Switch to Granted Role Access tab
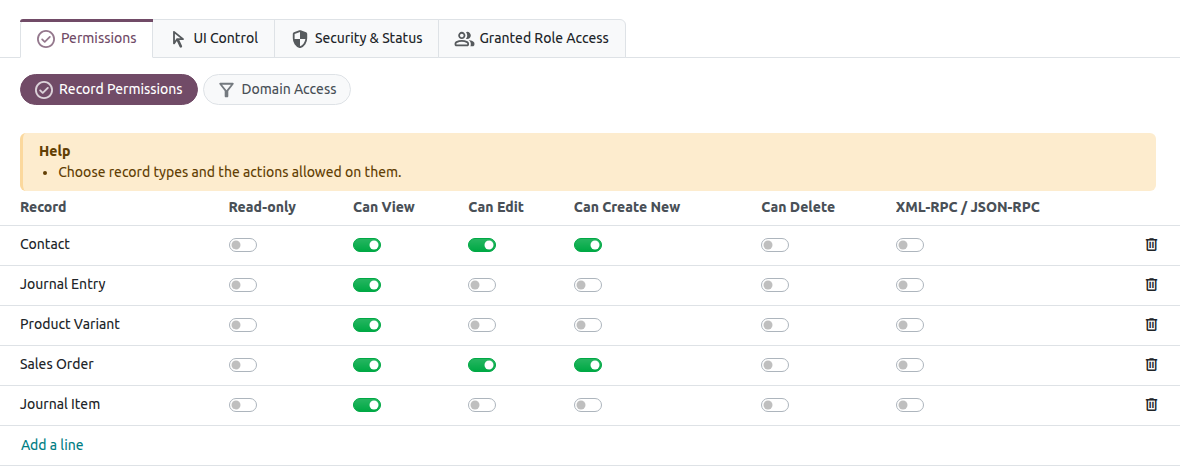Screen dimensions: 1180x467 tap(532, 38)
